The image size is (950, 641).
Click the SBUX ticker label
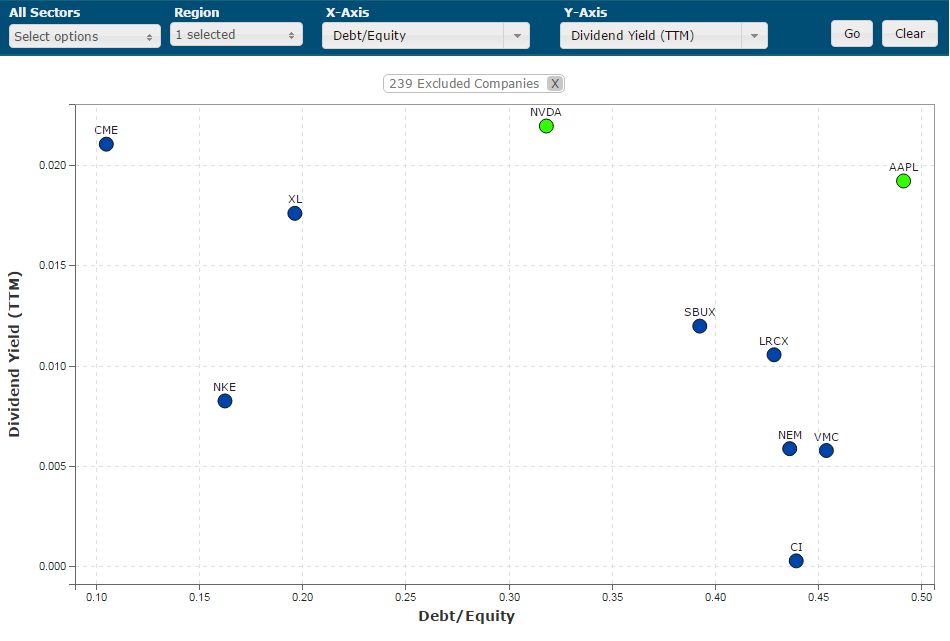tap(700, 312)
